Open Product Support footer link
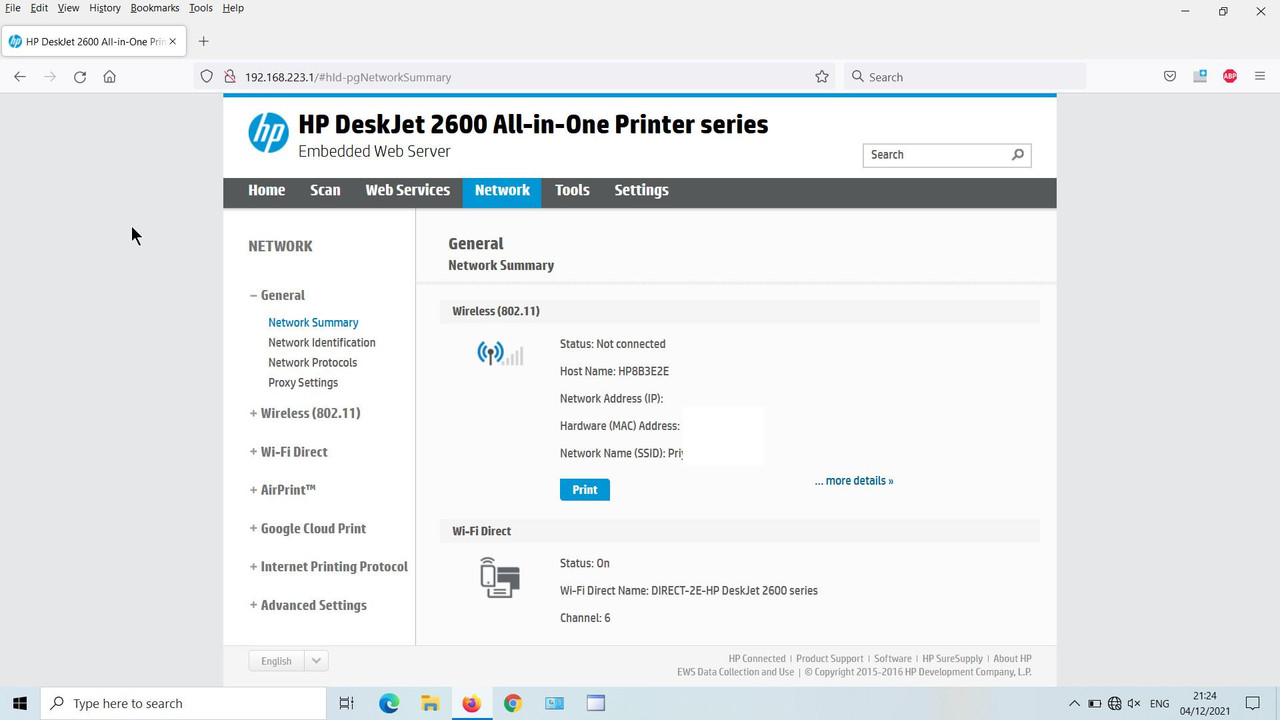This screenshot has width=1280, height=720. coord(830,659)
